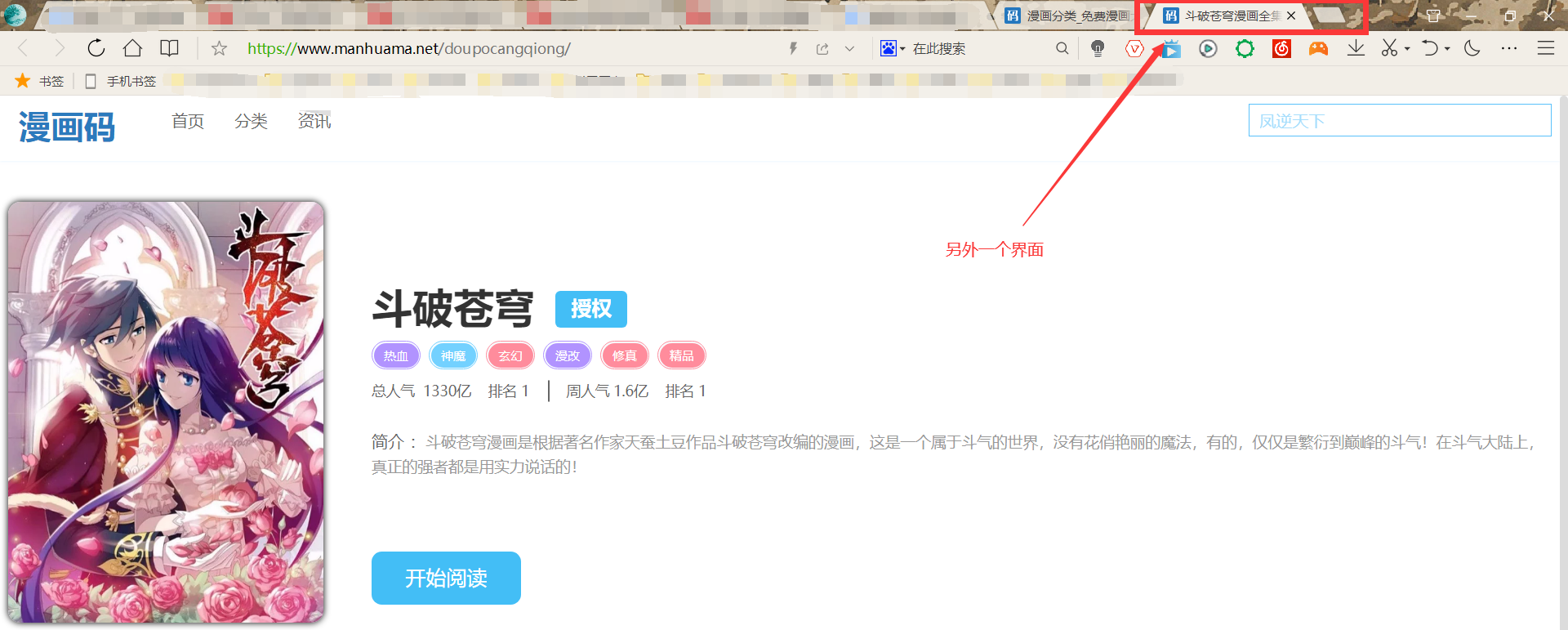
Task: Go back with the browser back arrow
Action: pos(24,48)
